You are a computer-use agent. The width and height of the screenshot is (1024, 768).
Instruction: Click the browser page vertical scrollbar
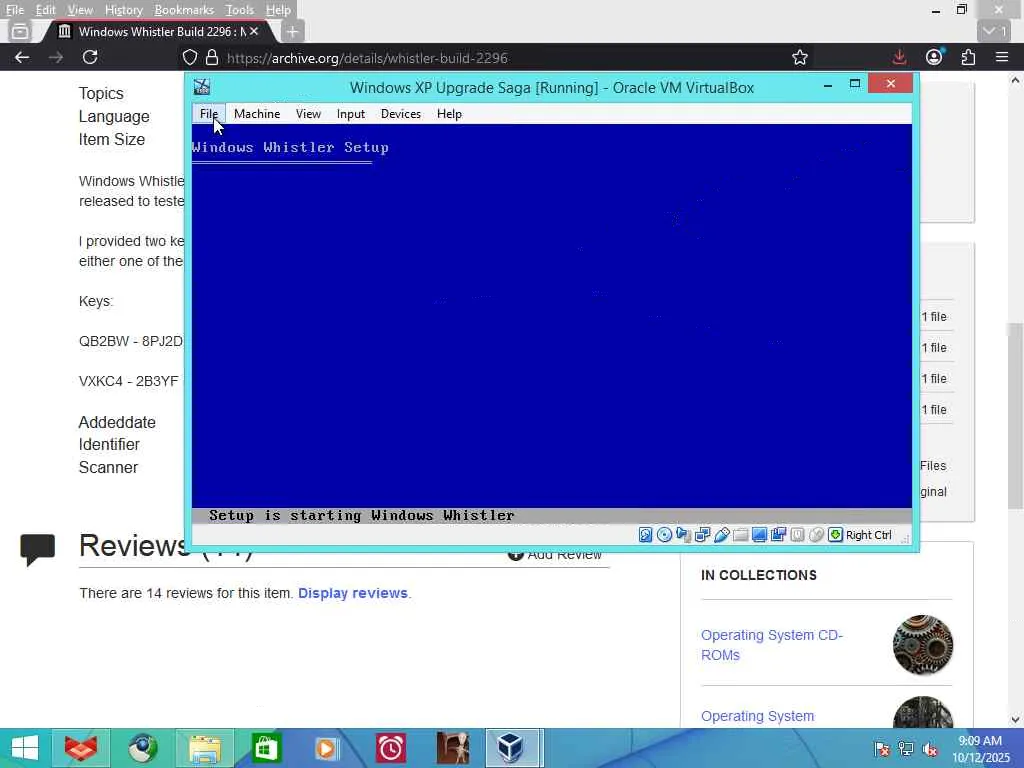point(1015,418)
